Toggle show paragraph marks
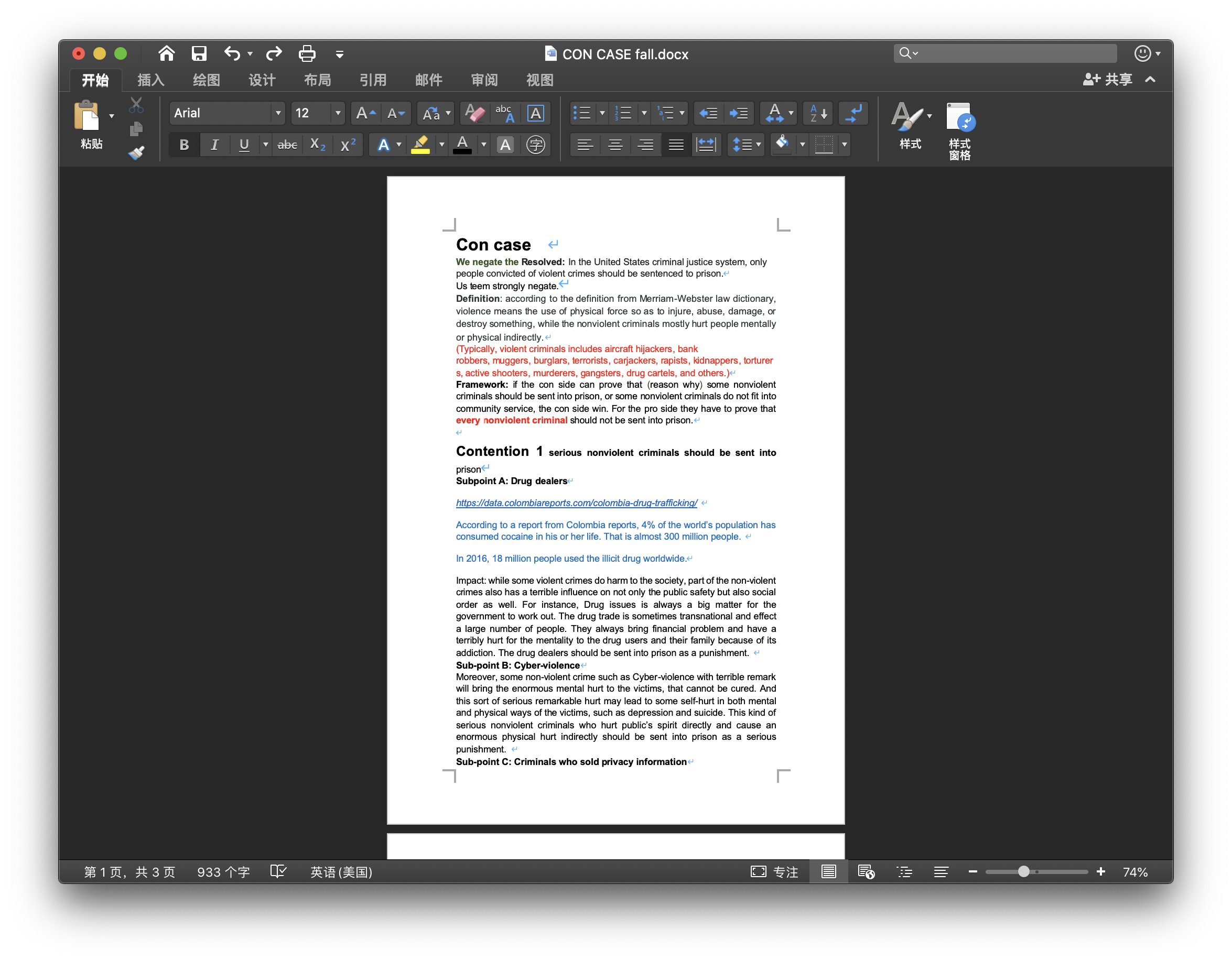Screen dimensions: 1232x961 [x=853, y=113]
